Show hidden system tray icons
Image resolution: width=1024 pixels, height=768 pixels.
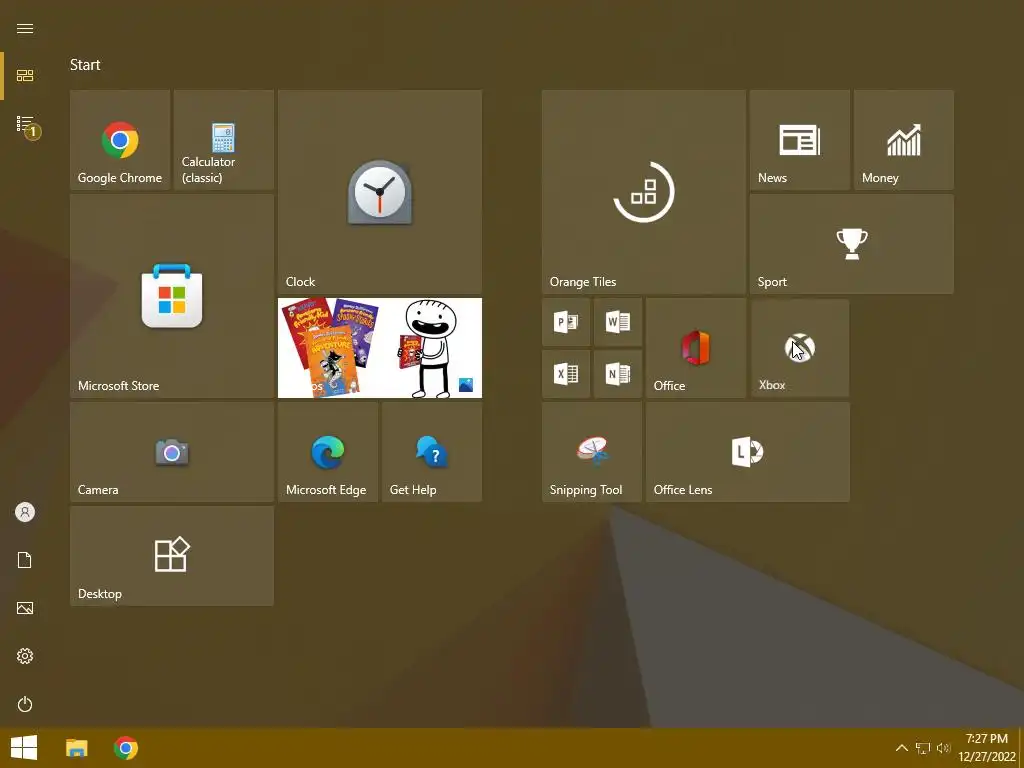pyautogui.click(x=901, y=748)
